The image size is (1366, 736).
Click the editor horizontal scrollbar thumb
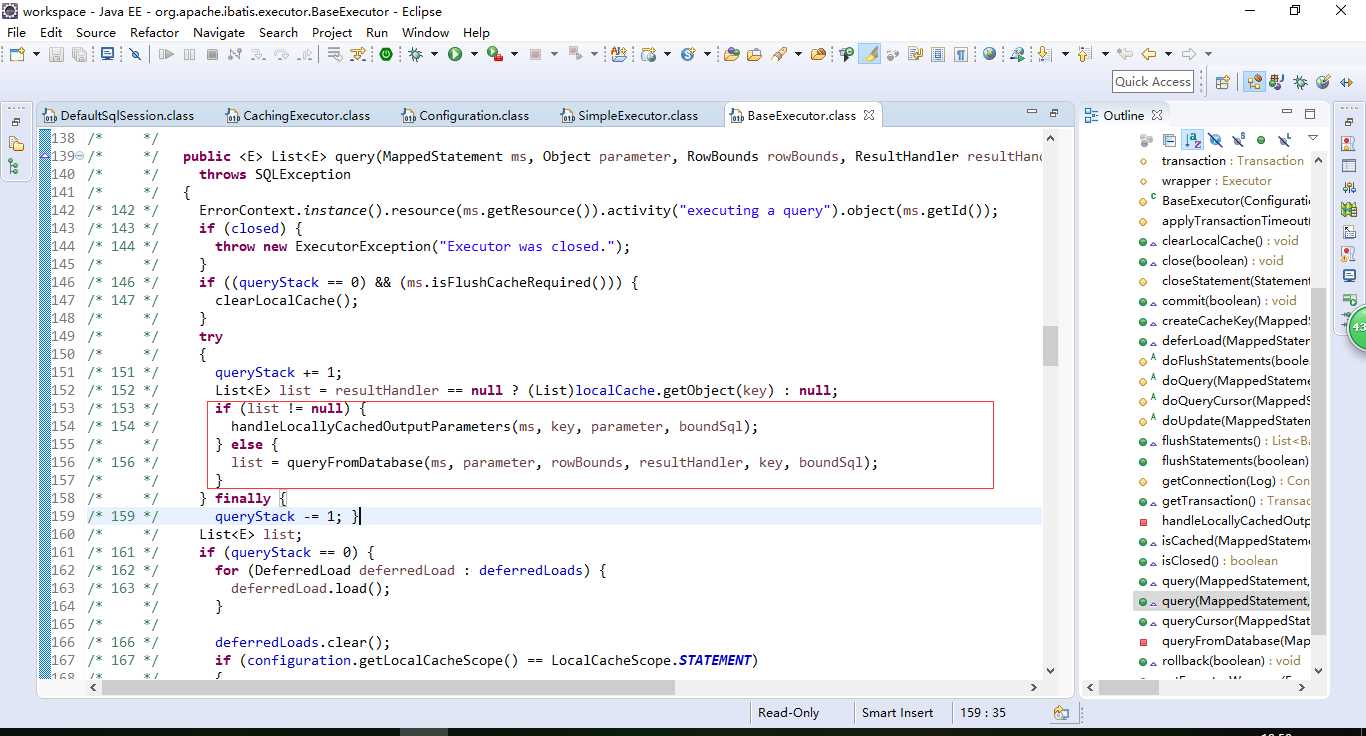[x=388, y=687]
